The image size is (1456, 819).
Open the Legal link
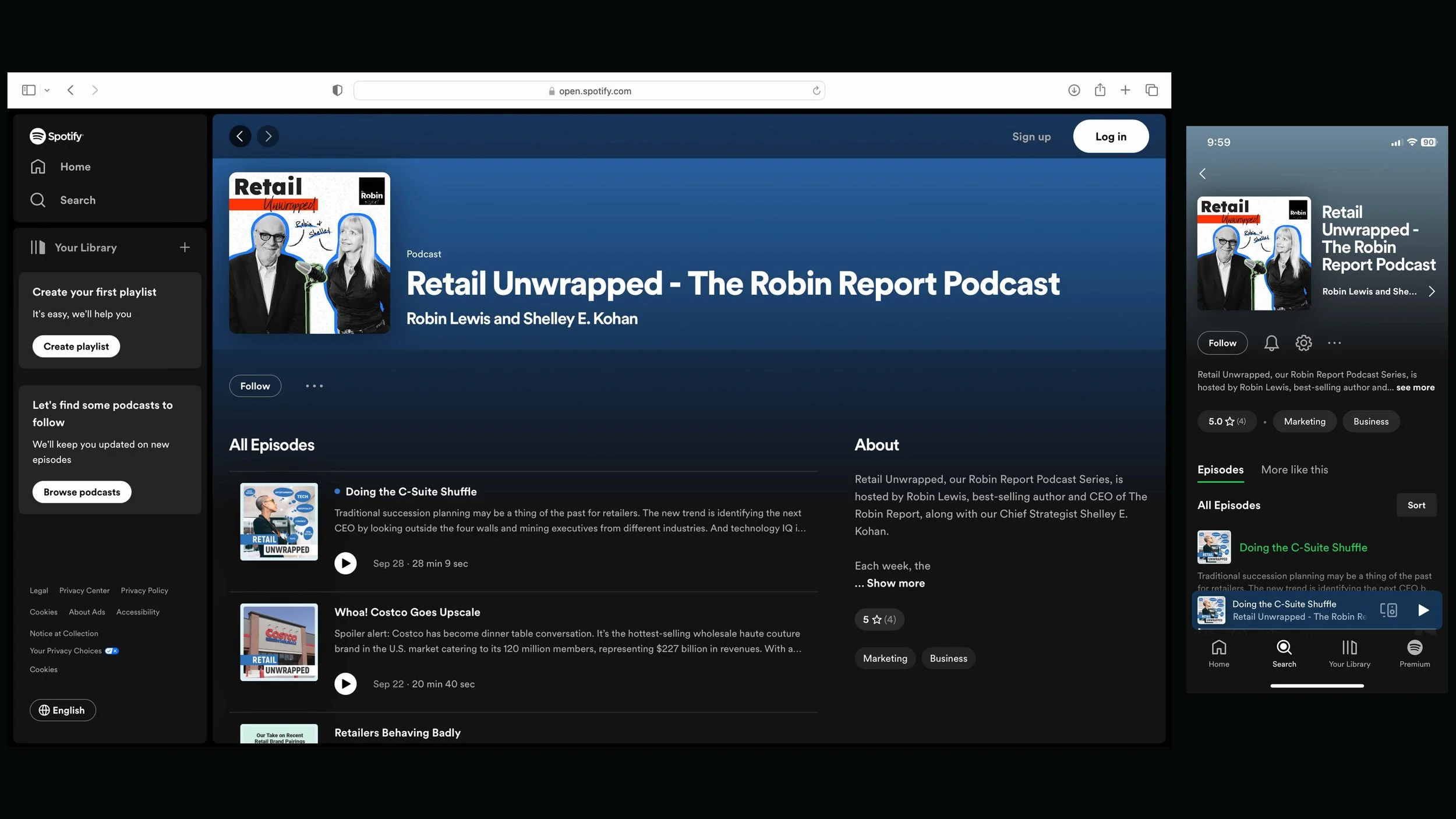(x=39, y=591)
